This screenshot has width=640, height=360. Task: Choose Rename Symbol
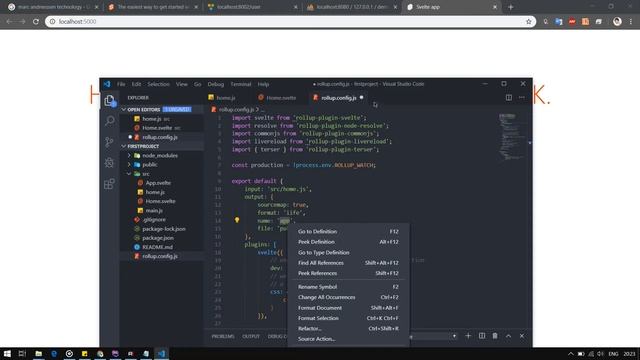point(348,287)
